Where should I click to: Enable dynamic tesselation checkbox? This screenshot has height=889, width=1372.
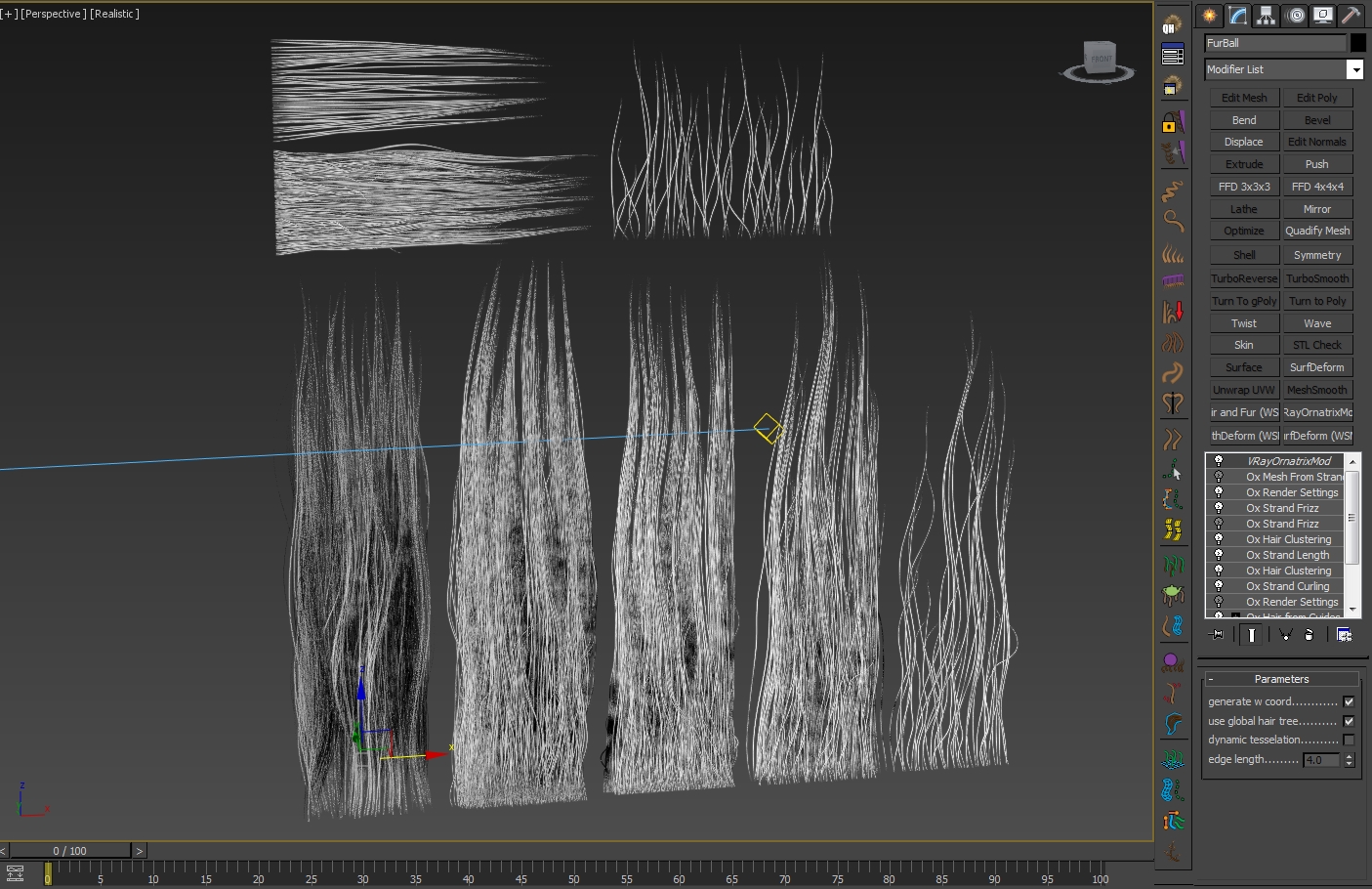[1349, 740]
